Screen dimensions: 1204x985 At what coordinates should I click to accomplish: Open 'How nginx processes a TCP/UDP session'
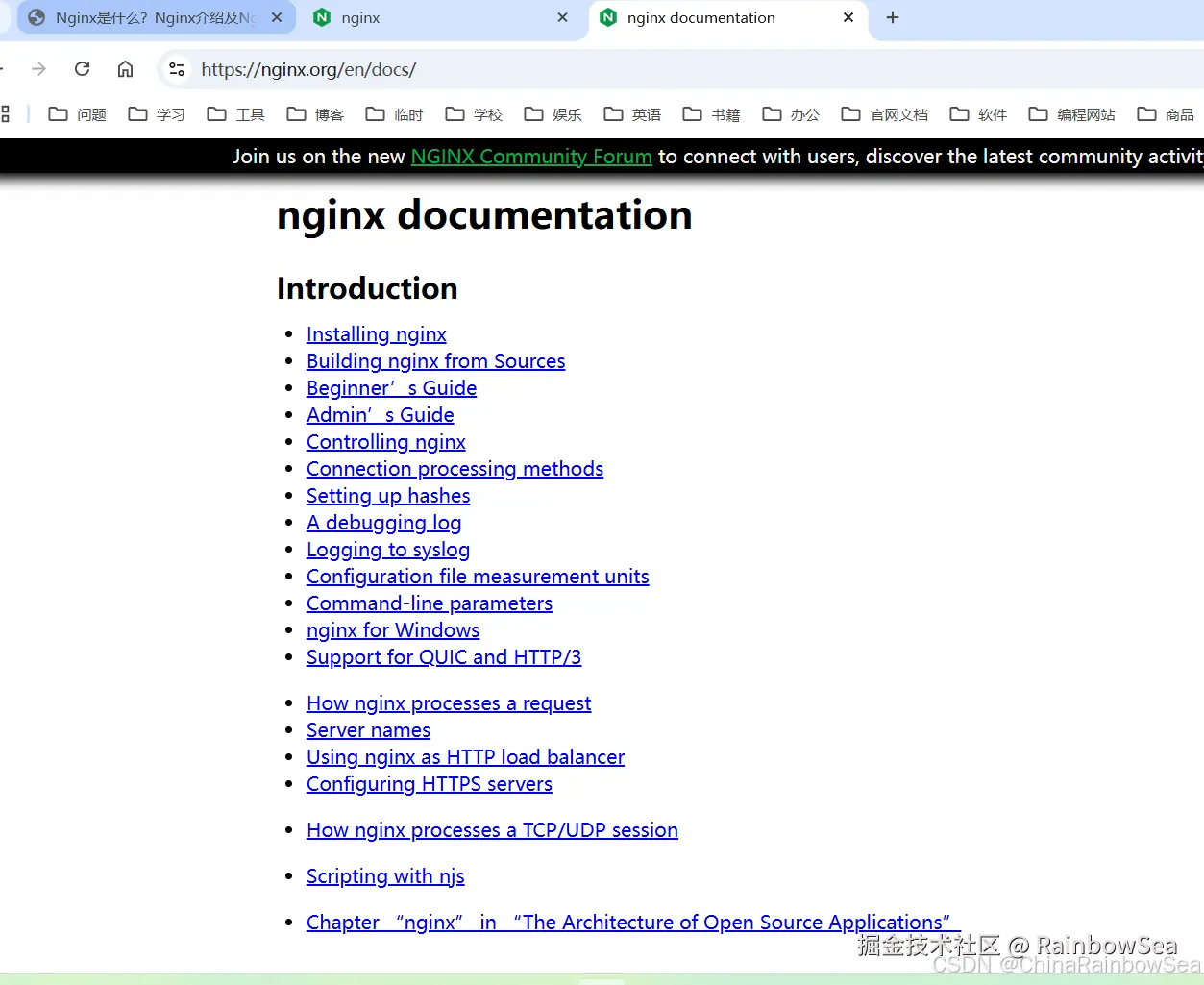click(x=492, y=830)
